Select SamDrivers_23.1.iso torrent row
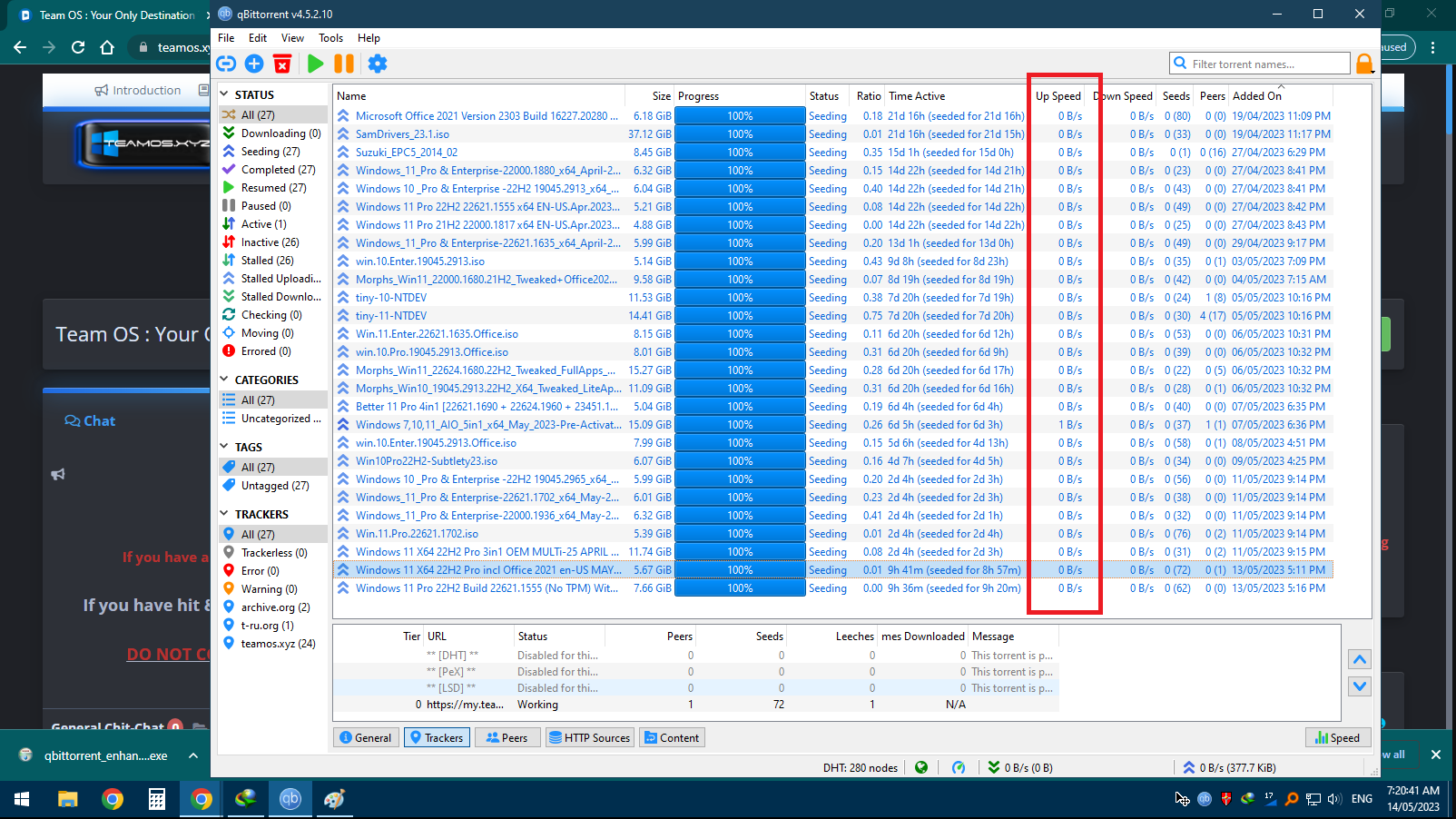Image resolution: width=1456 pixels, height=819 pixels. (833, 134)
